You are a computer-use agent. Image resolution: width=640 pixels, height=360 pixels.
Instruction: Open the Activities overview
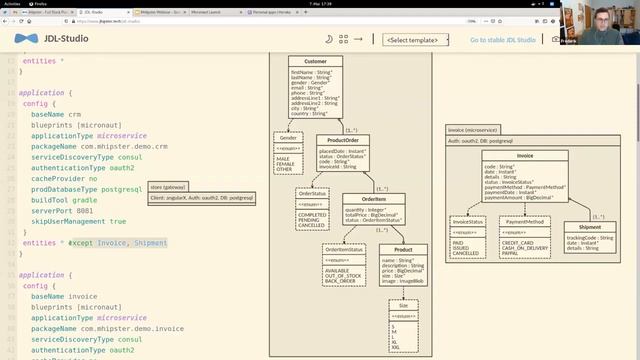[12, 4]
